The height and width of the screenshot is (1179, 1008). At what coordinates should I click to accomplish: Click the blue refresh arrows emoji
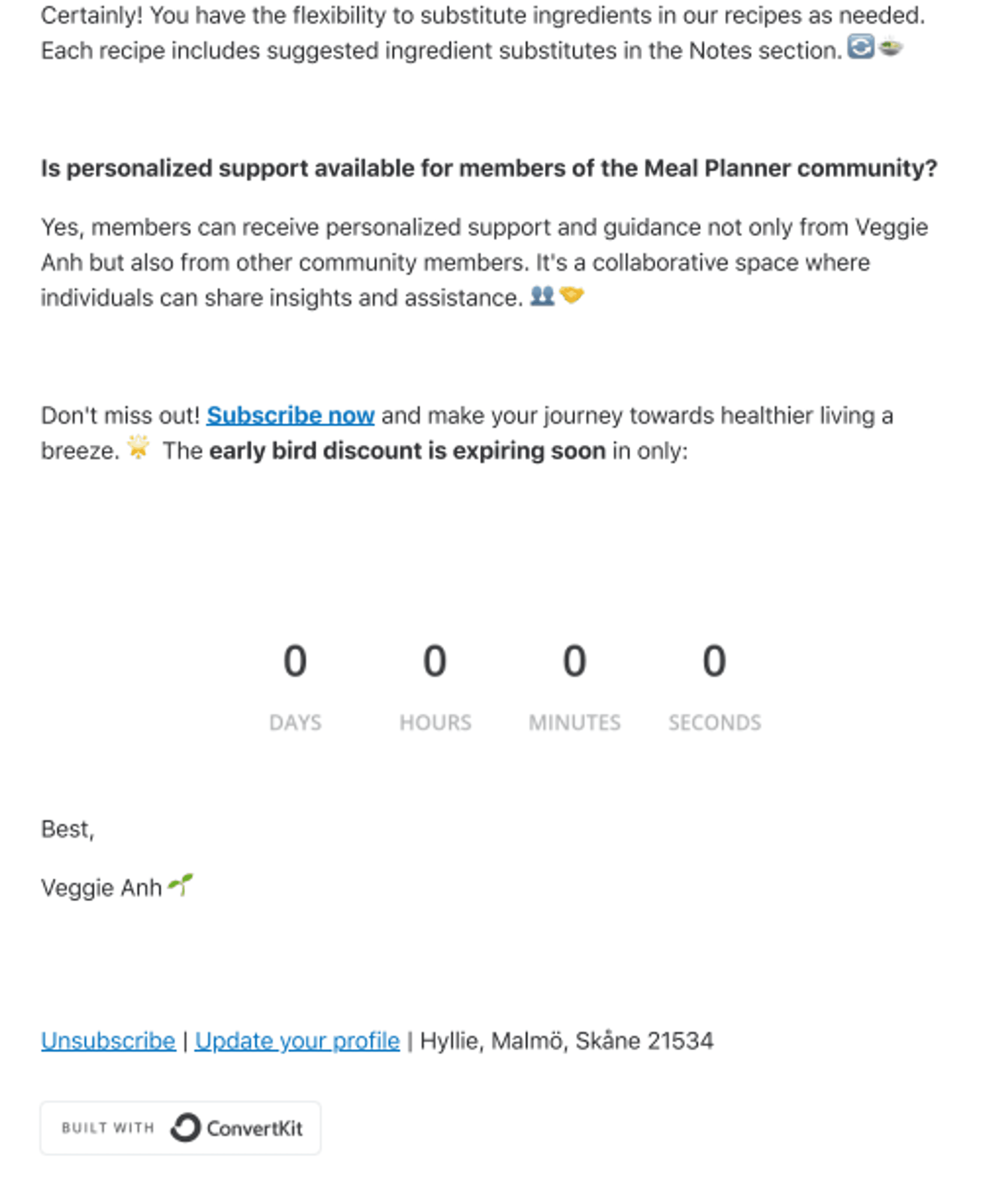point(861,46)
